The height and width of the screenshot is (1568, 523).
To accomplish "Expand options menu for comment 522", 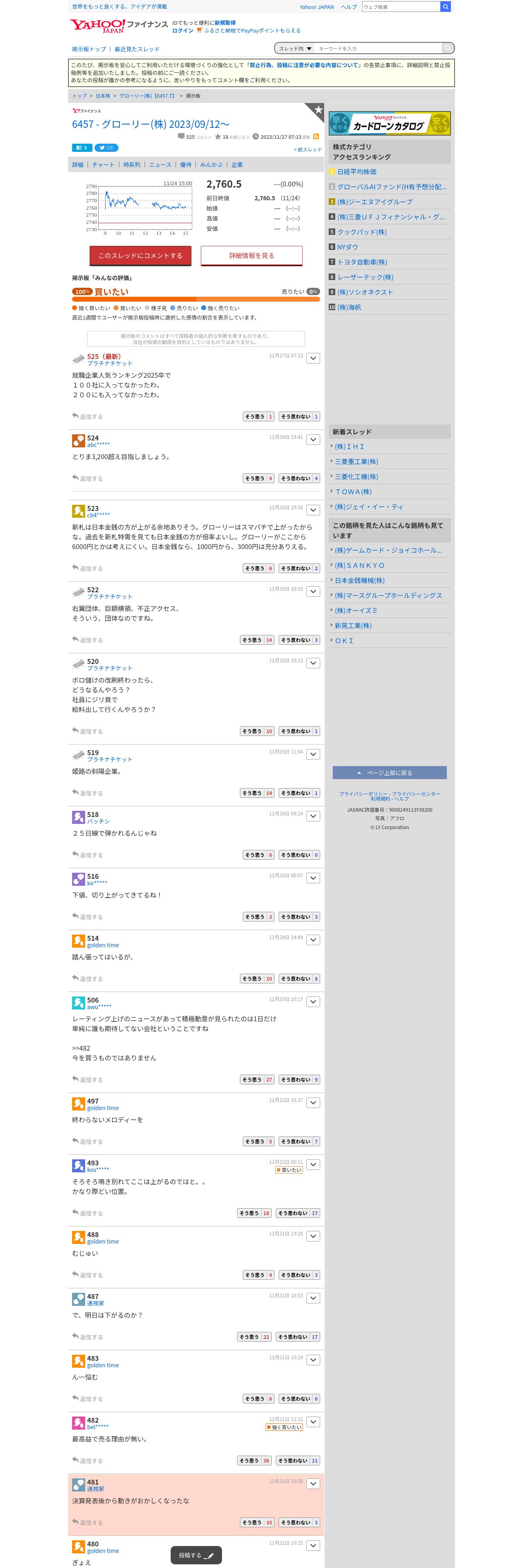I will pyautogui.click(x=313, y=591).
